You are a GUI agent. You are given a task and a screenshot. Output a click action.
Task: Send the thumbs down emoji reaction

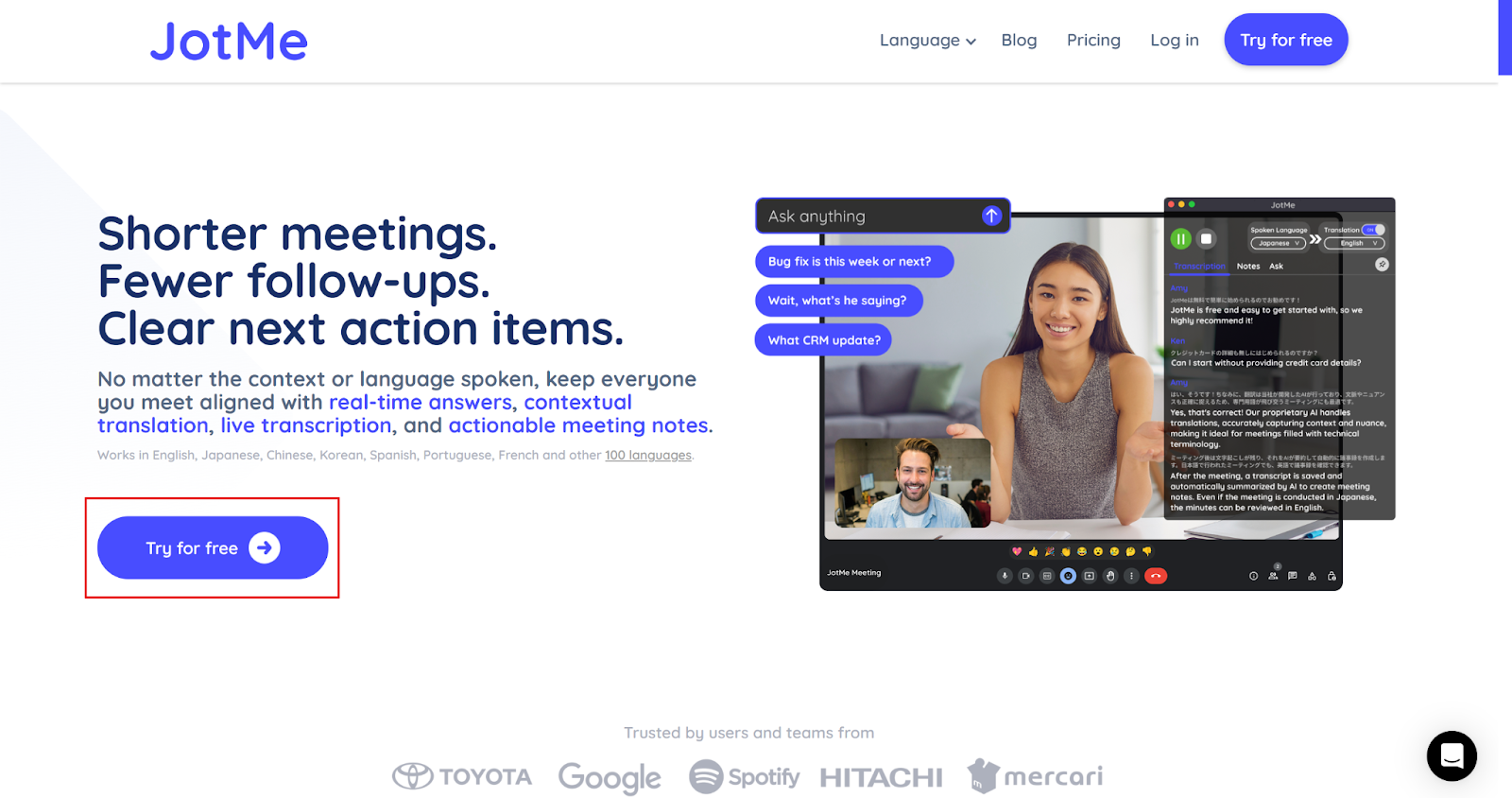point(1147,551)
